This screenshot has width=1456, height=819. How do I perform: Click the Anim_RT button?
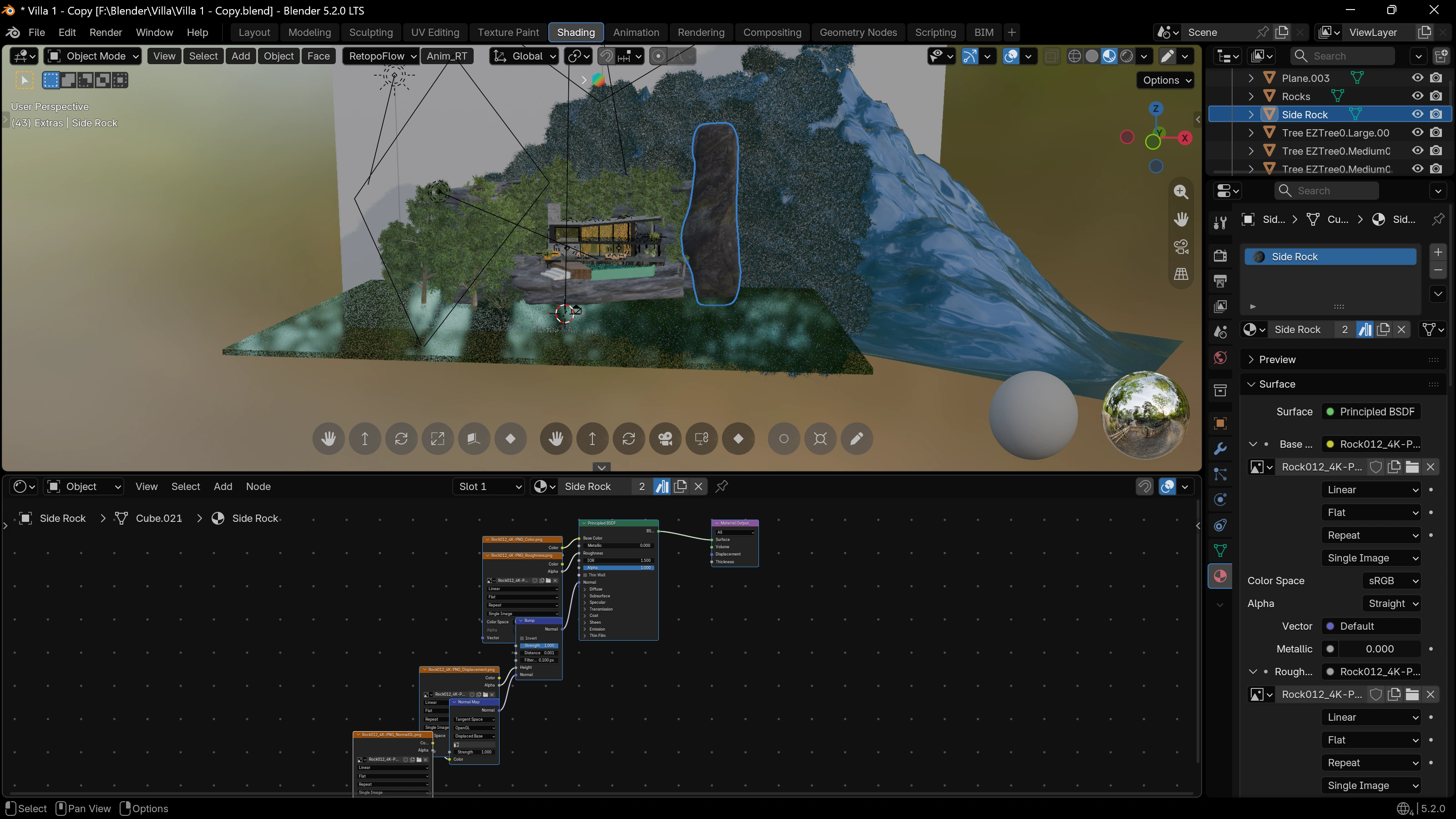446,56
